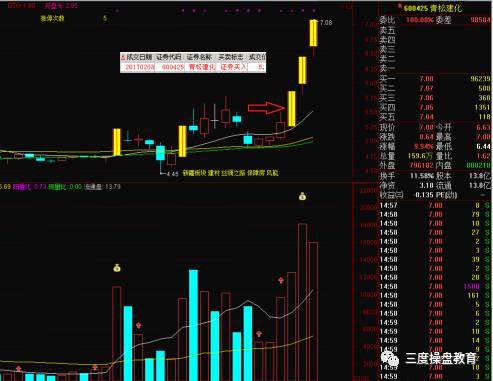Image resolution: width=493 pixels, height=381 pixels.
Task: Click the purple 1500 trade in tick list
Action: click(471, 286)
